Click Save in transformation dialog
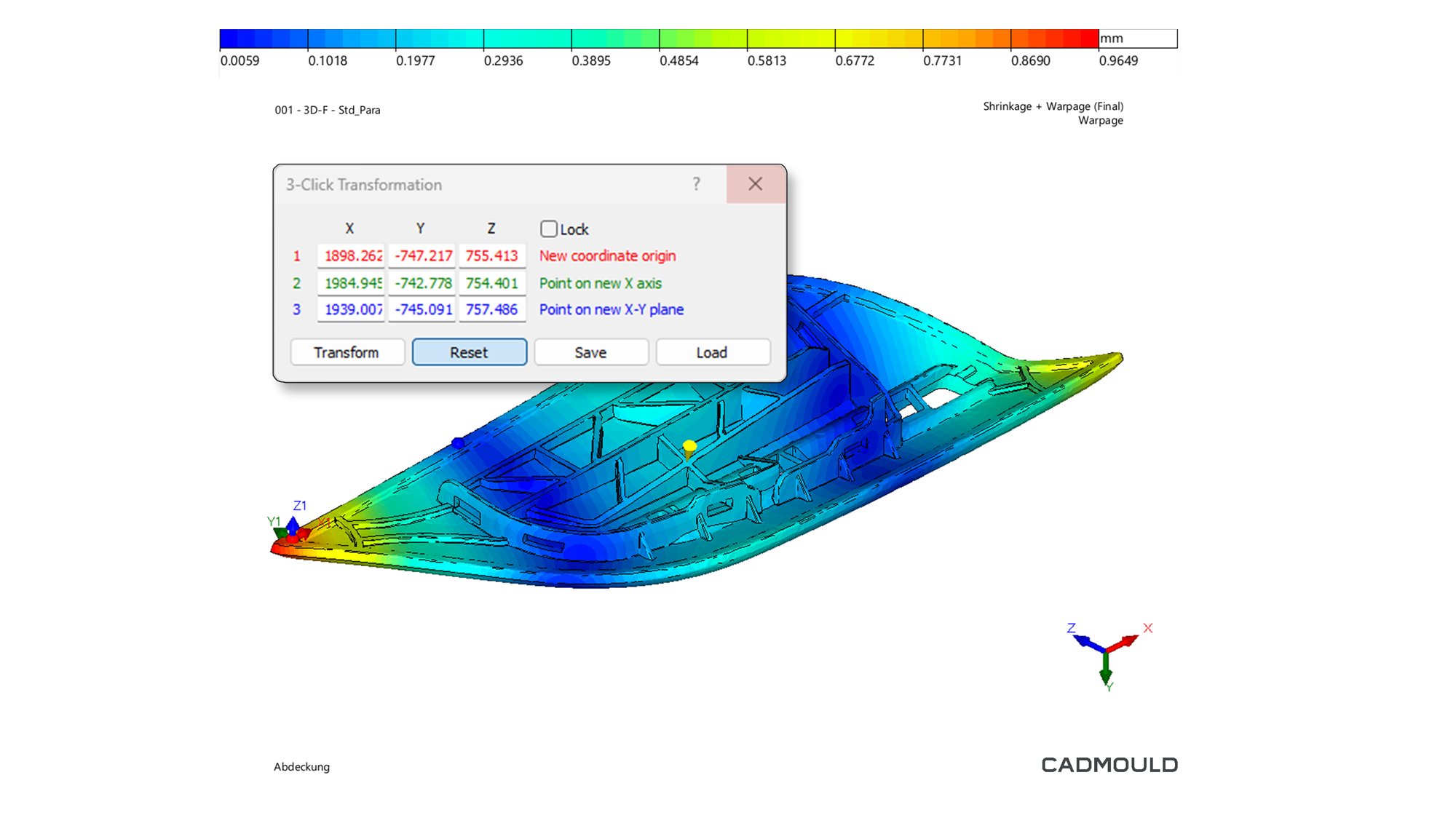The height and width of the screenshot is (818, 1456). pyautogui.click(x=590, y=352)
